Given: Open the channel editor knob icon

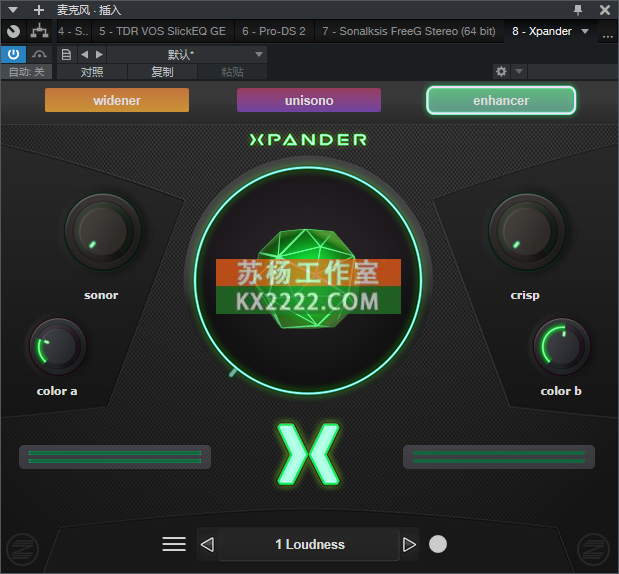Looking at the screenshot, I should 13,31.
